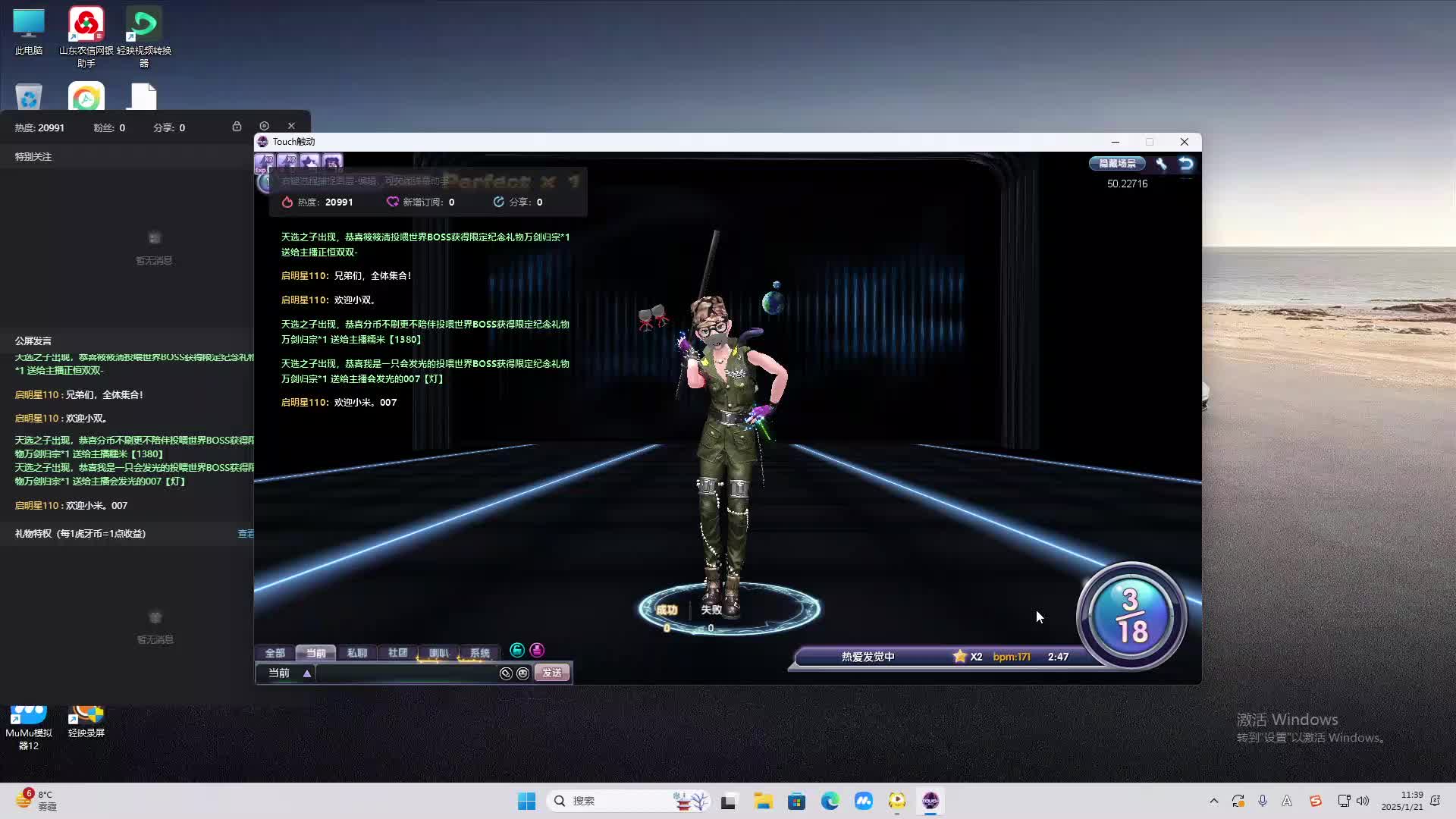Switch to the 系统 chat tab

[479, 653]
